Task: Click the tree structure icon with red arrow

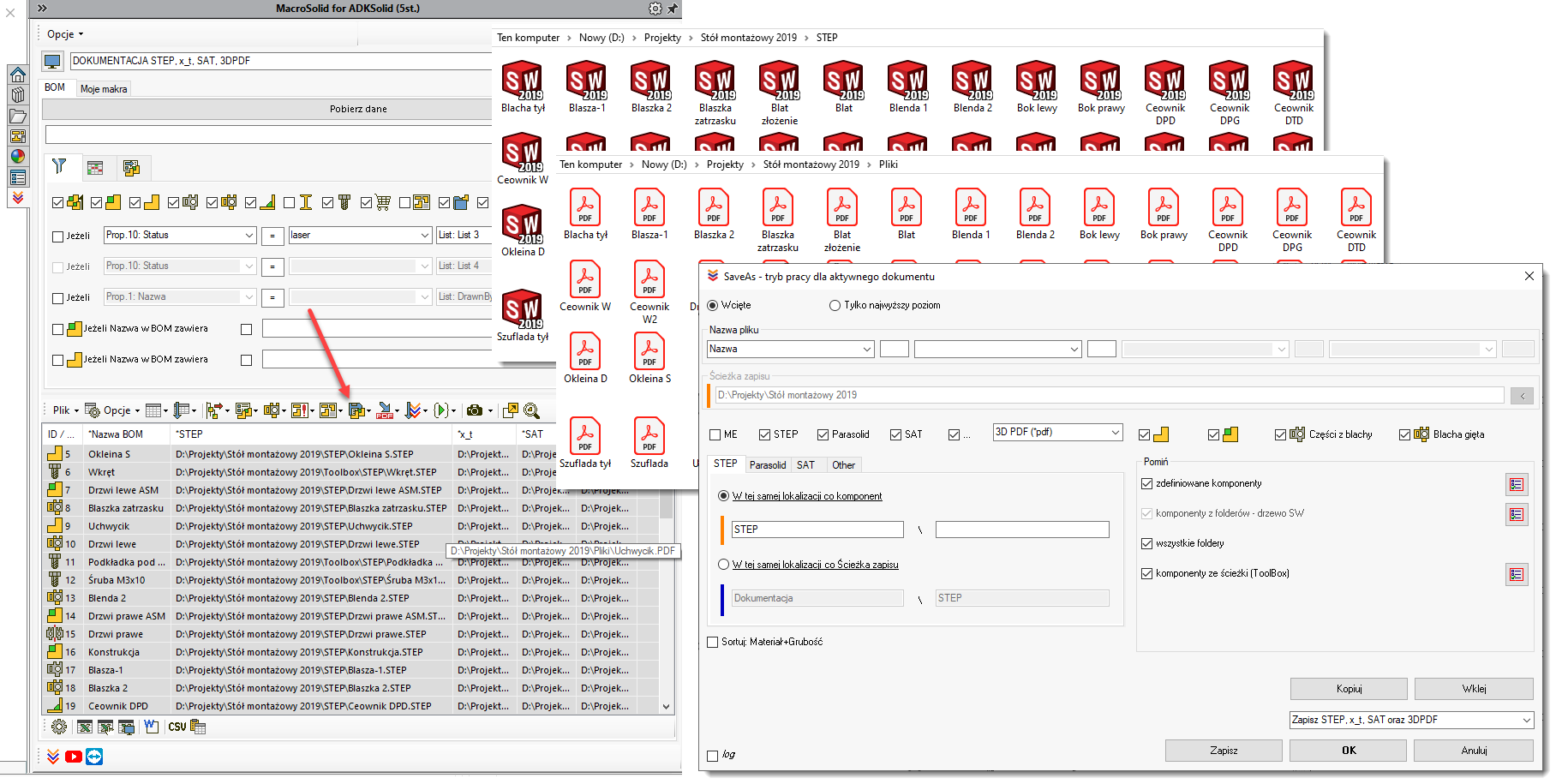Action: 213,410
